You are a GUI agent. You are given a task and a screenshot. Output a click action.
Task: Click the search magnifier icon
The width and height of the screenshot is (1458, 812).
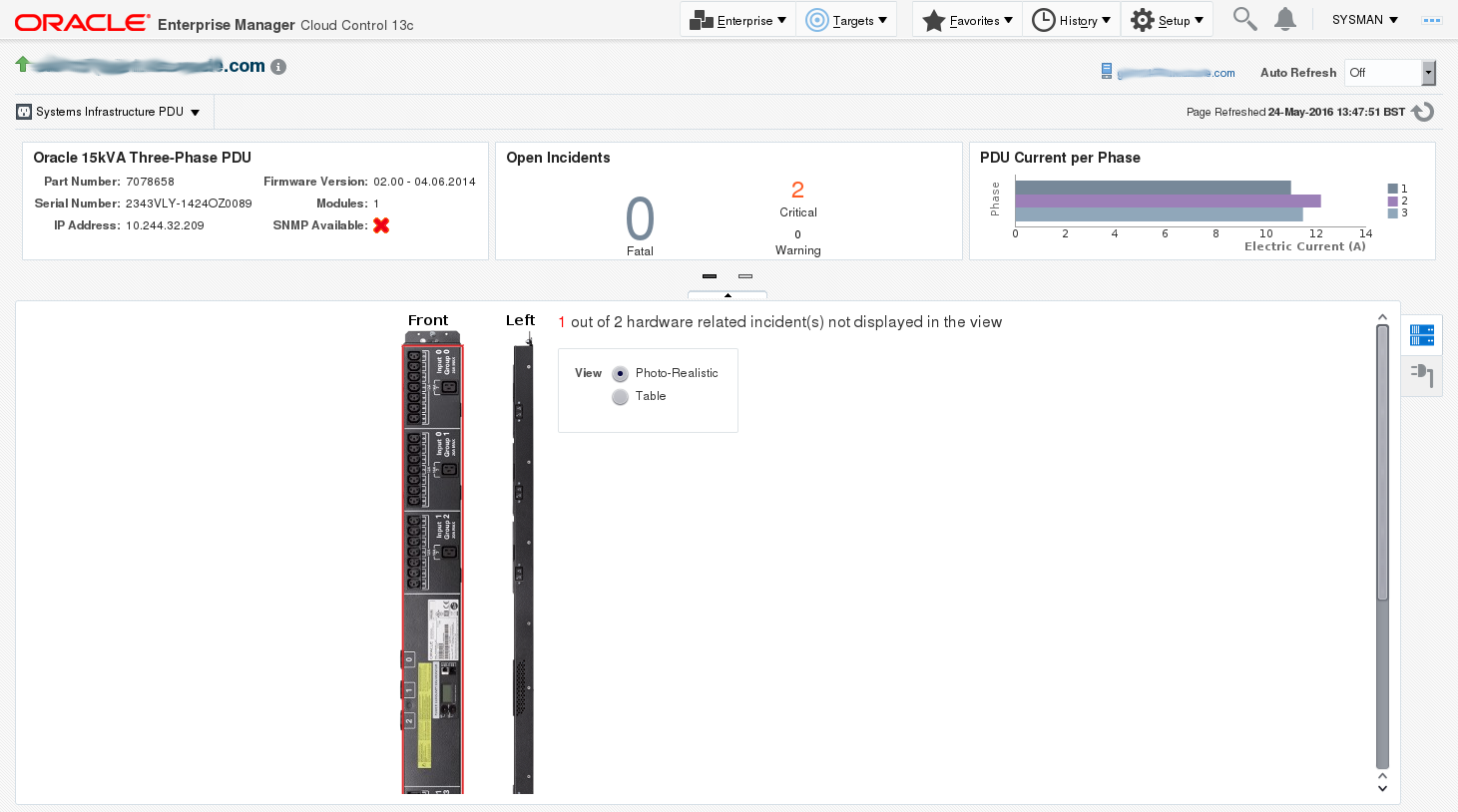tap(1244, 19)
